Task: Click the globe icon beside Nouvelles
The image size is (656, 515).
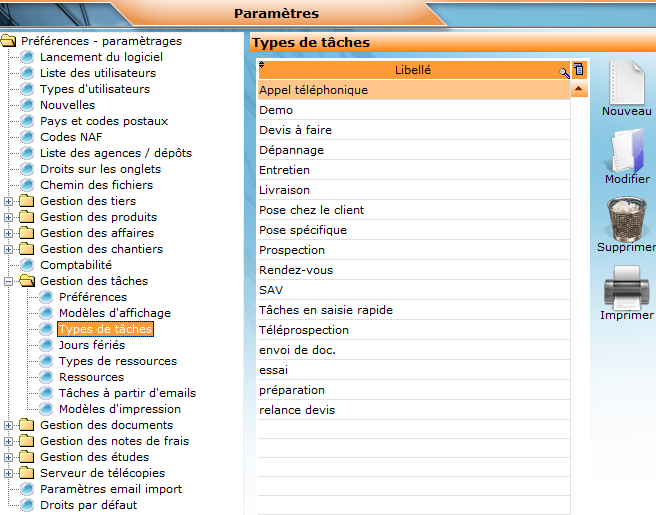Action: click(x=27, y=105)
